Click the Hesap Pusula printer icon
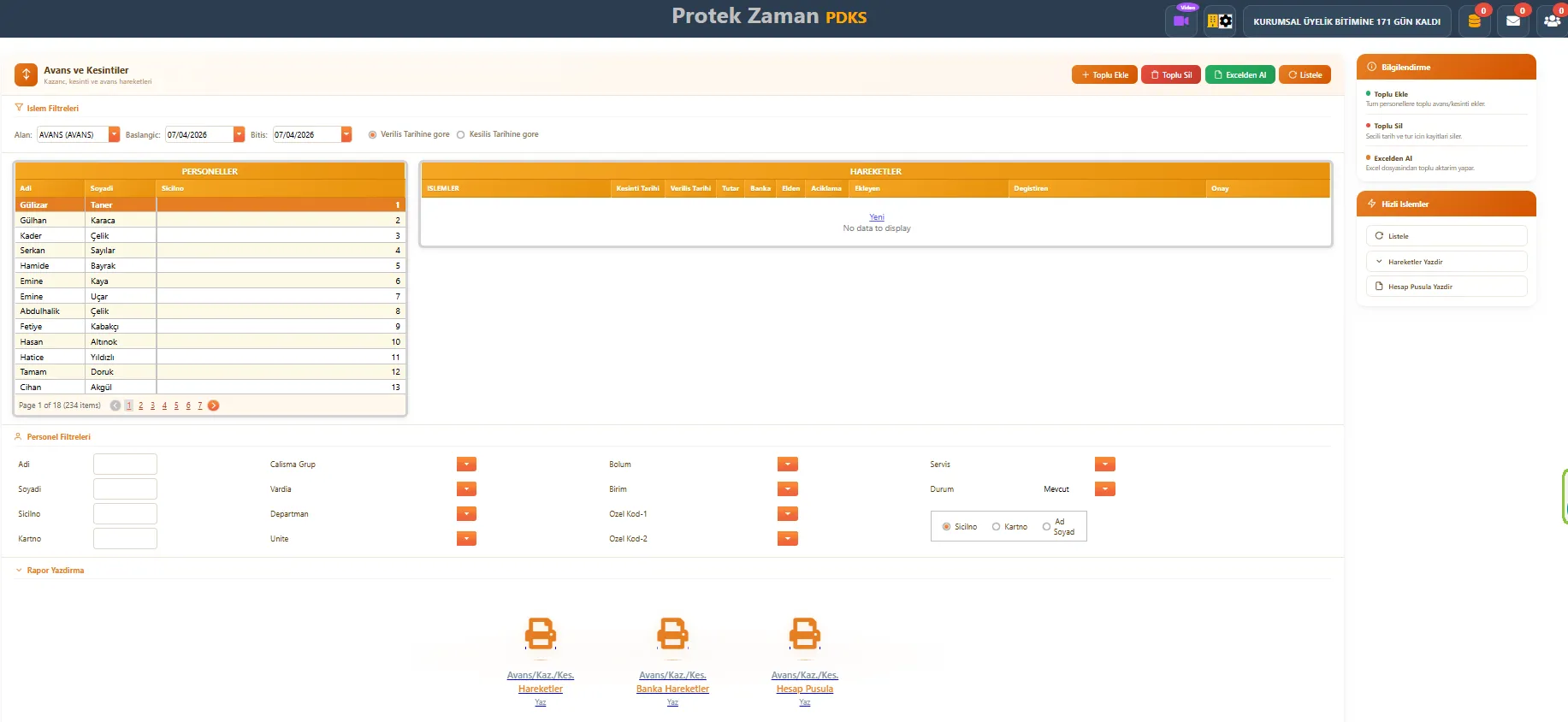Viewport: 1568px width, 722px height. pos(805,634)
